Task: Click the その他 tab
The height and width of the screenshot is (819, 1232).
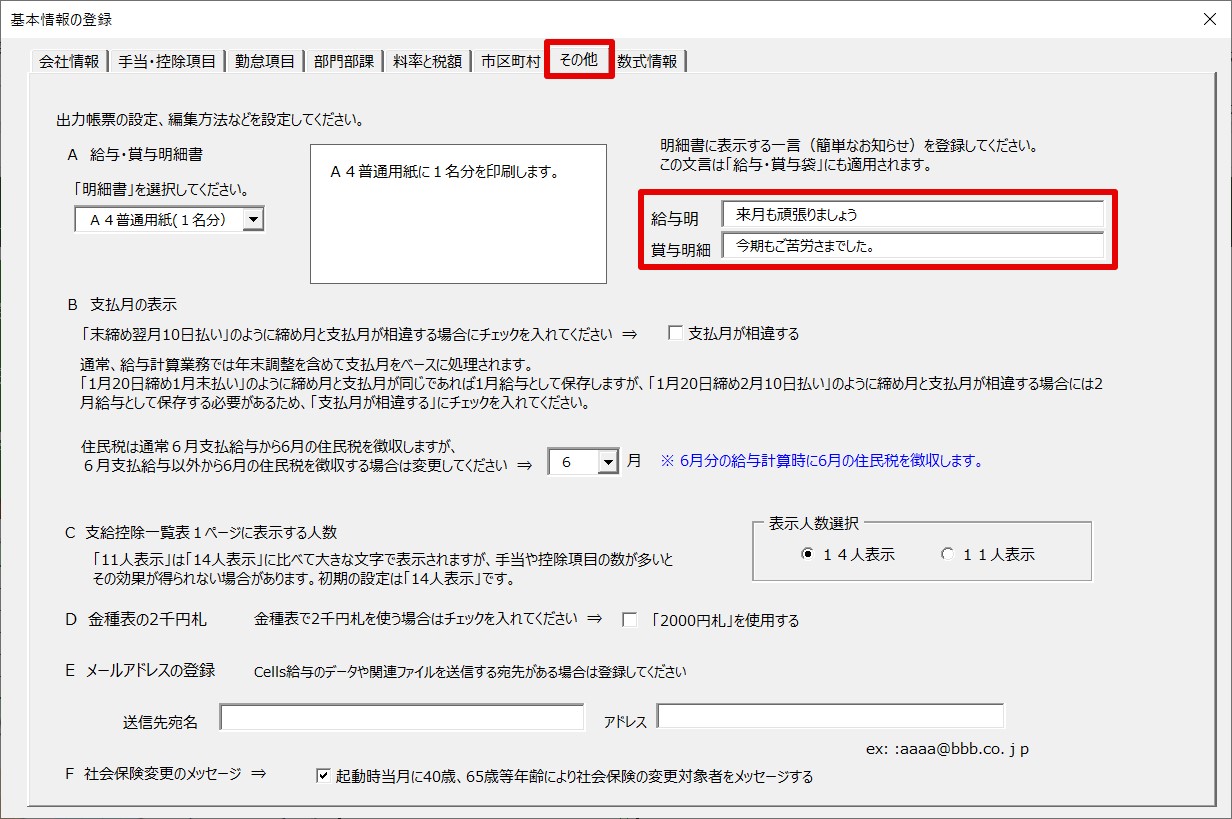Action: [x=578, y=60]
